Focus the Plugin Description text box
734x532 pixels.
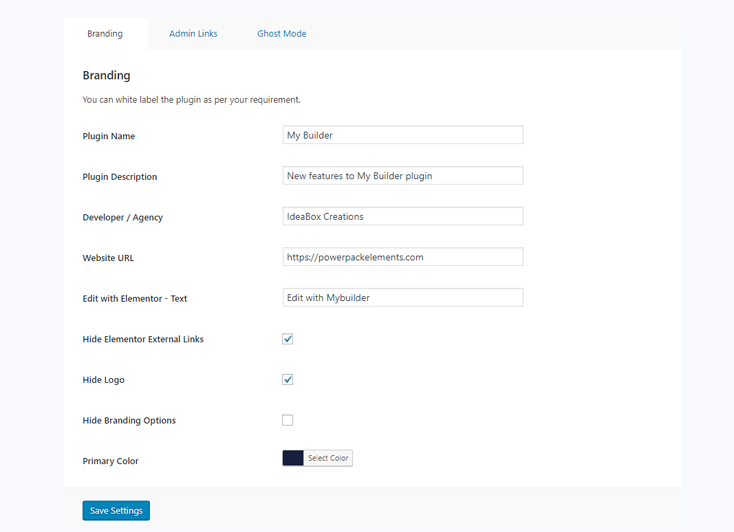pyautogui.click(x=403, y=176)
